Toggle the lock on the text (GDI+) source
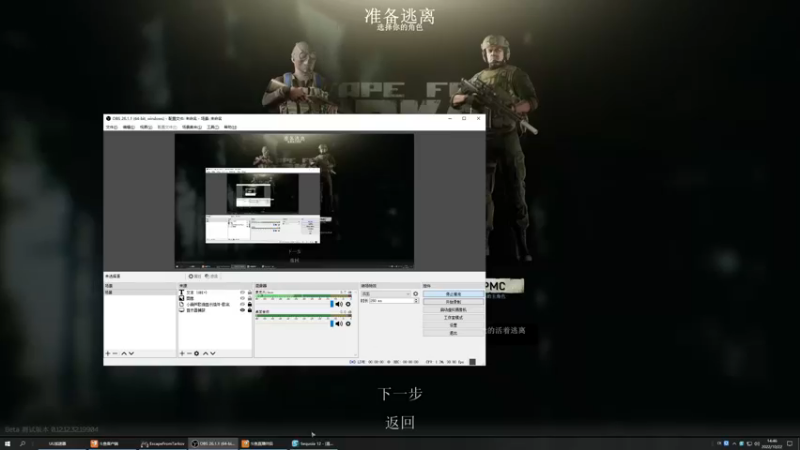Image resolution: width=800 pixels, height=450 pixels. click(x=249, y=292)
